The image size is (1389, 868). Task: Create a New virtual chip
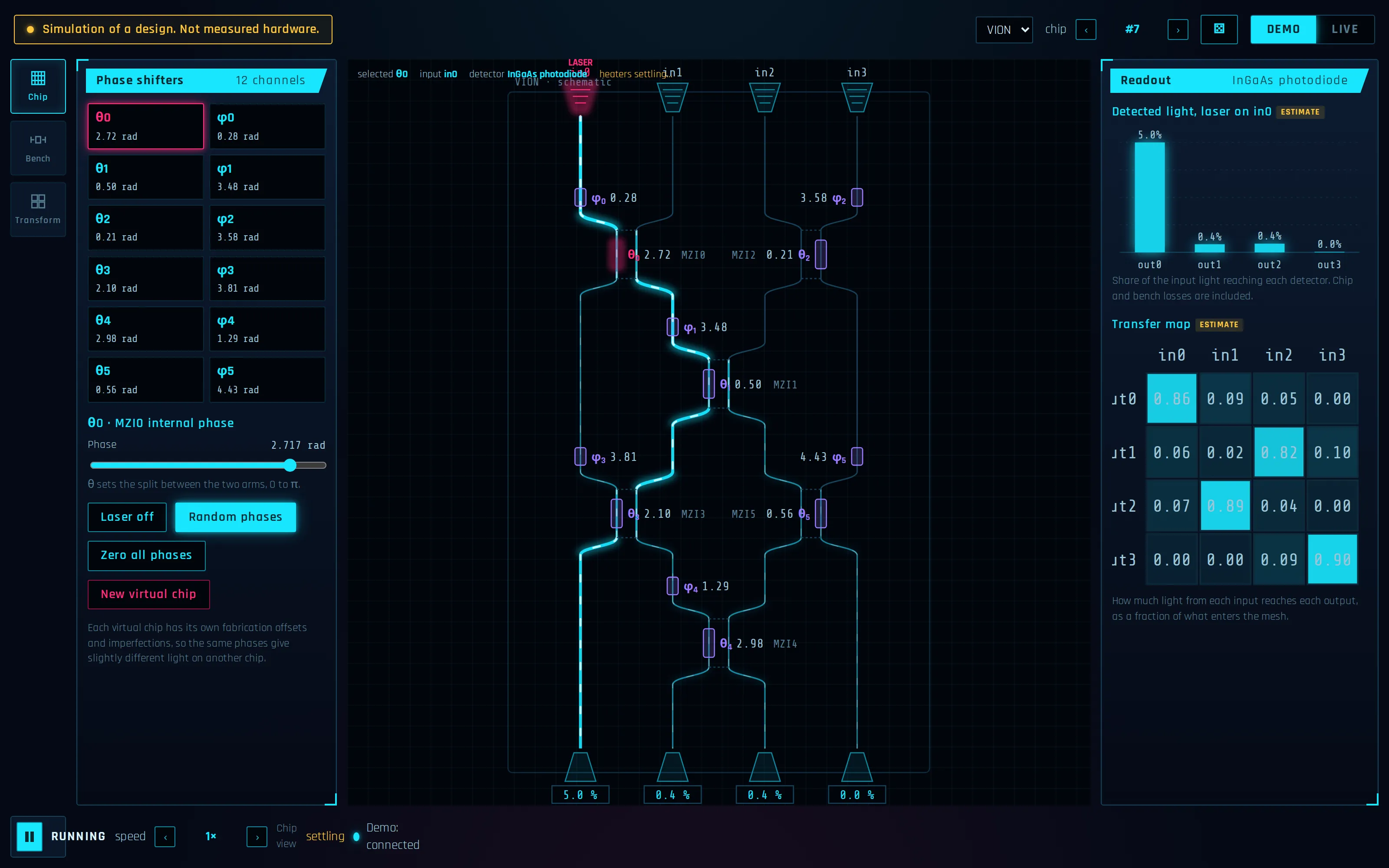(x=148, y=594)
